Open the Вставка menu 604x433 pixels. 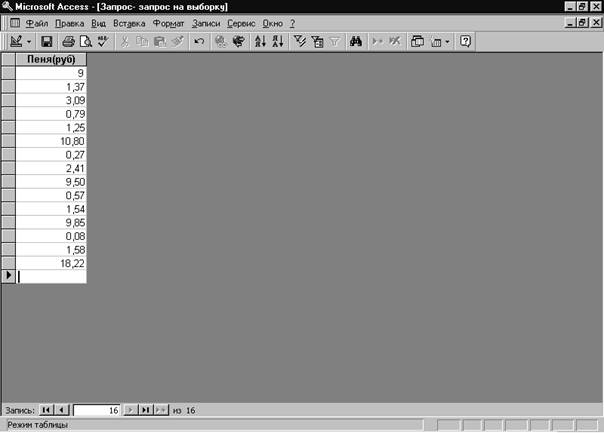coord(129,23)
